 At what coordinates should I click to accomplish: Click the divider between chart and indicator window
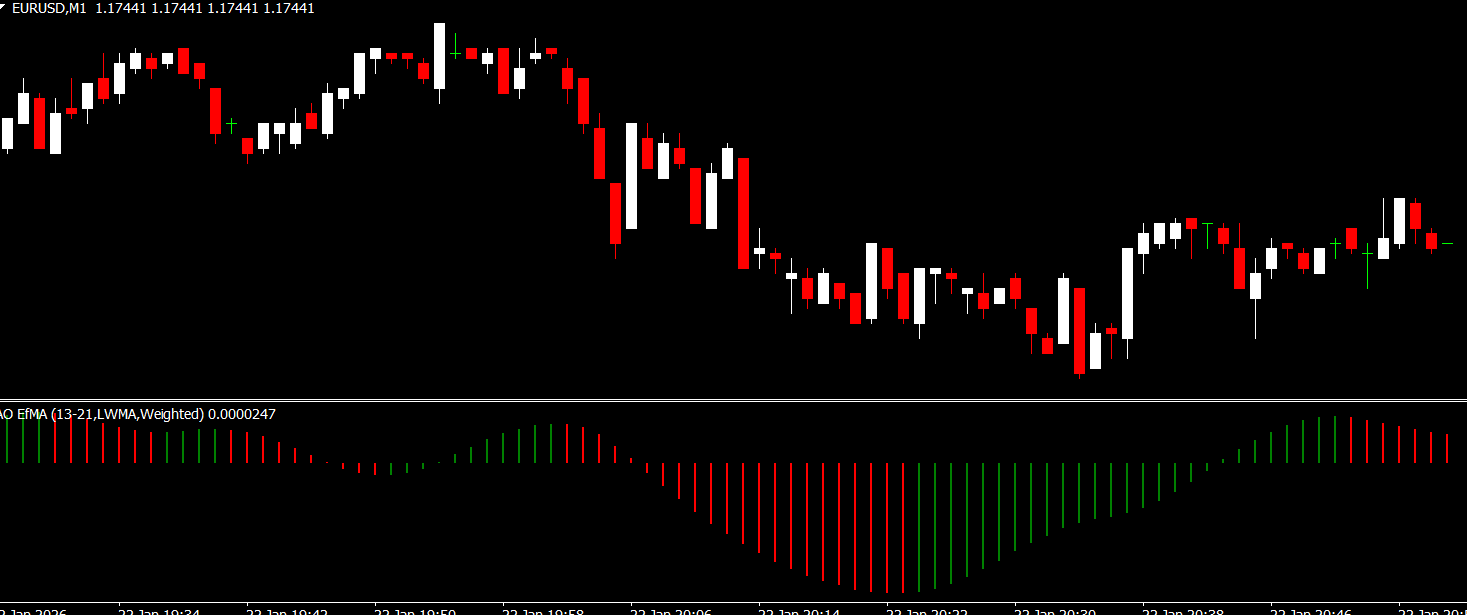tap(733, 401)
